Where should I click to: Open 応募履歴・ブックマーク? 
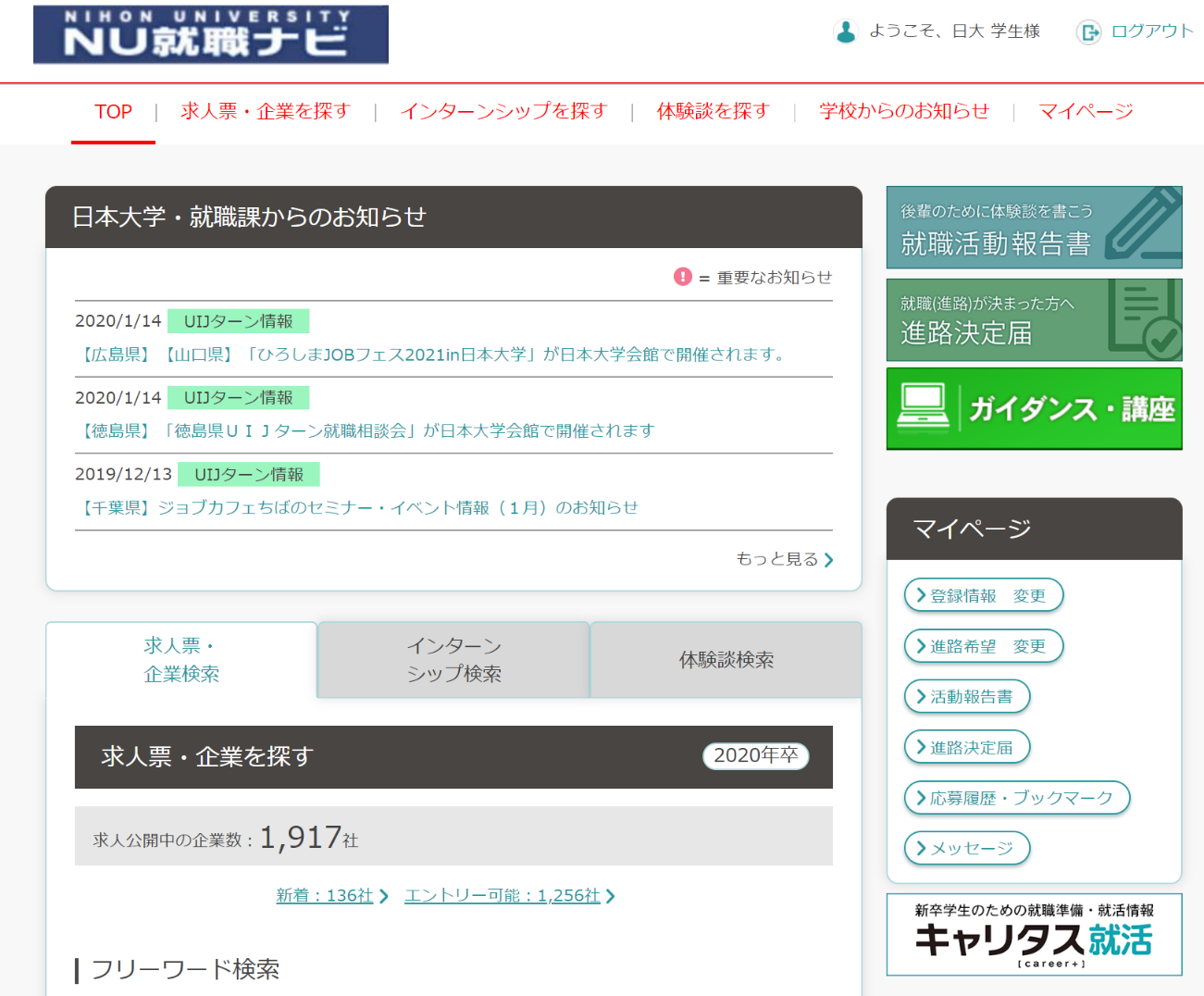point(1017,798)
